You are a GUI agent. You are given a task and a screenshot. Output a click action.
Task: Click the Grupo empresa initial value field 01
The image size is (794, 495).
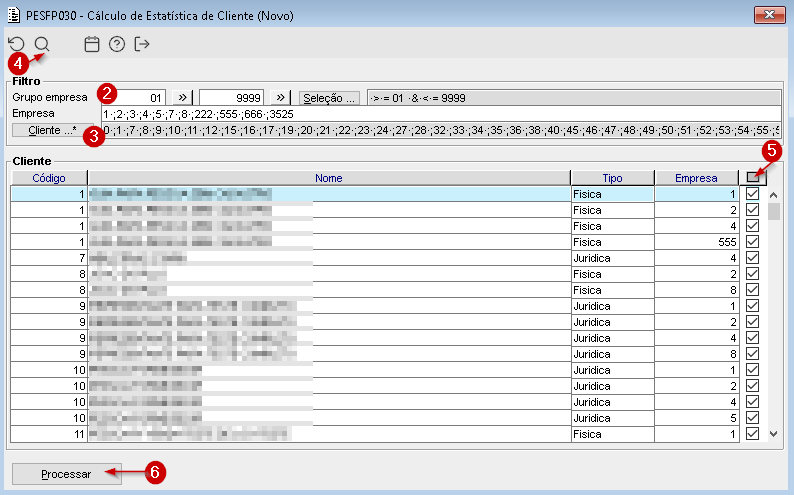(133, 98)
